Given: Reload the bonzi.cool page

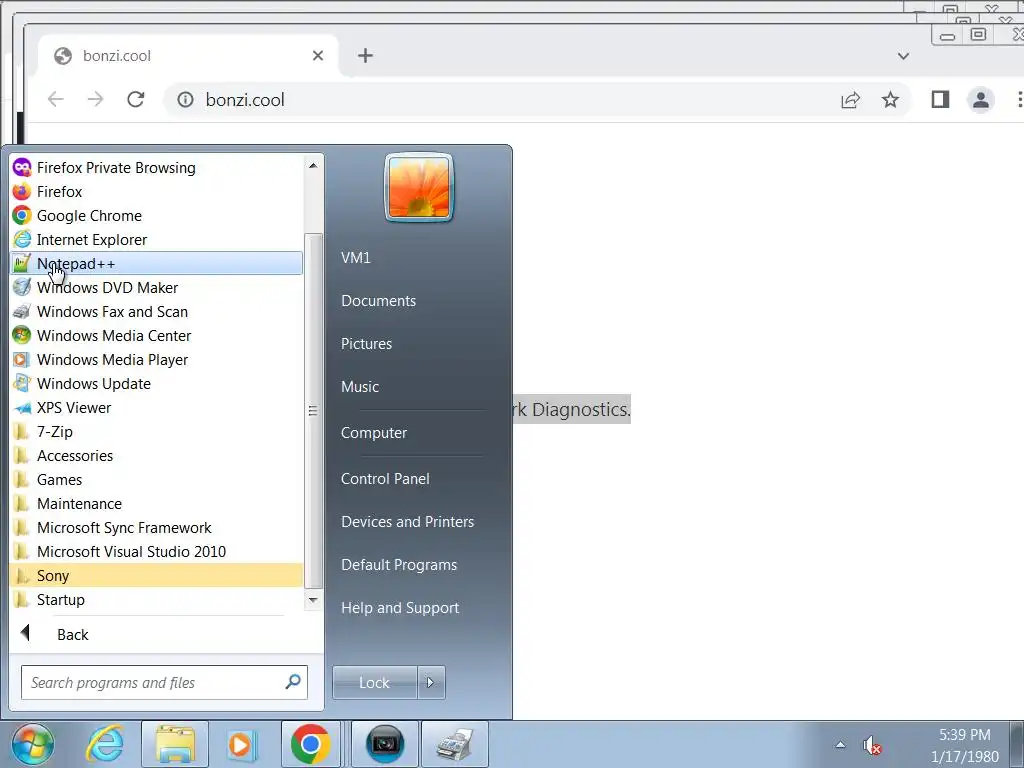Looking at the screenshot, I should point(136,99).
